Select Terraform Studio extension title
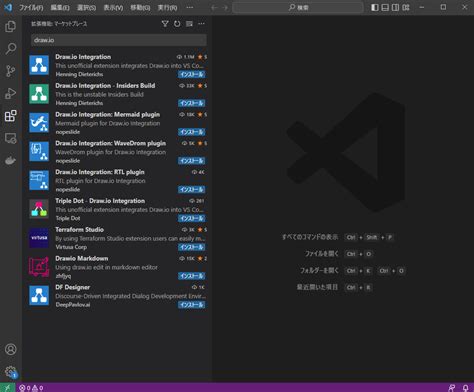474x392 pixels. (x=79, y=230)
